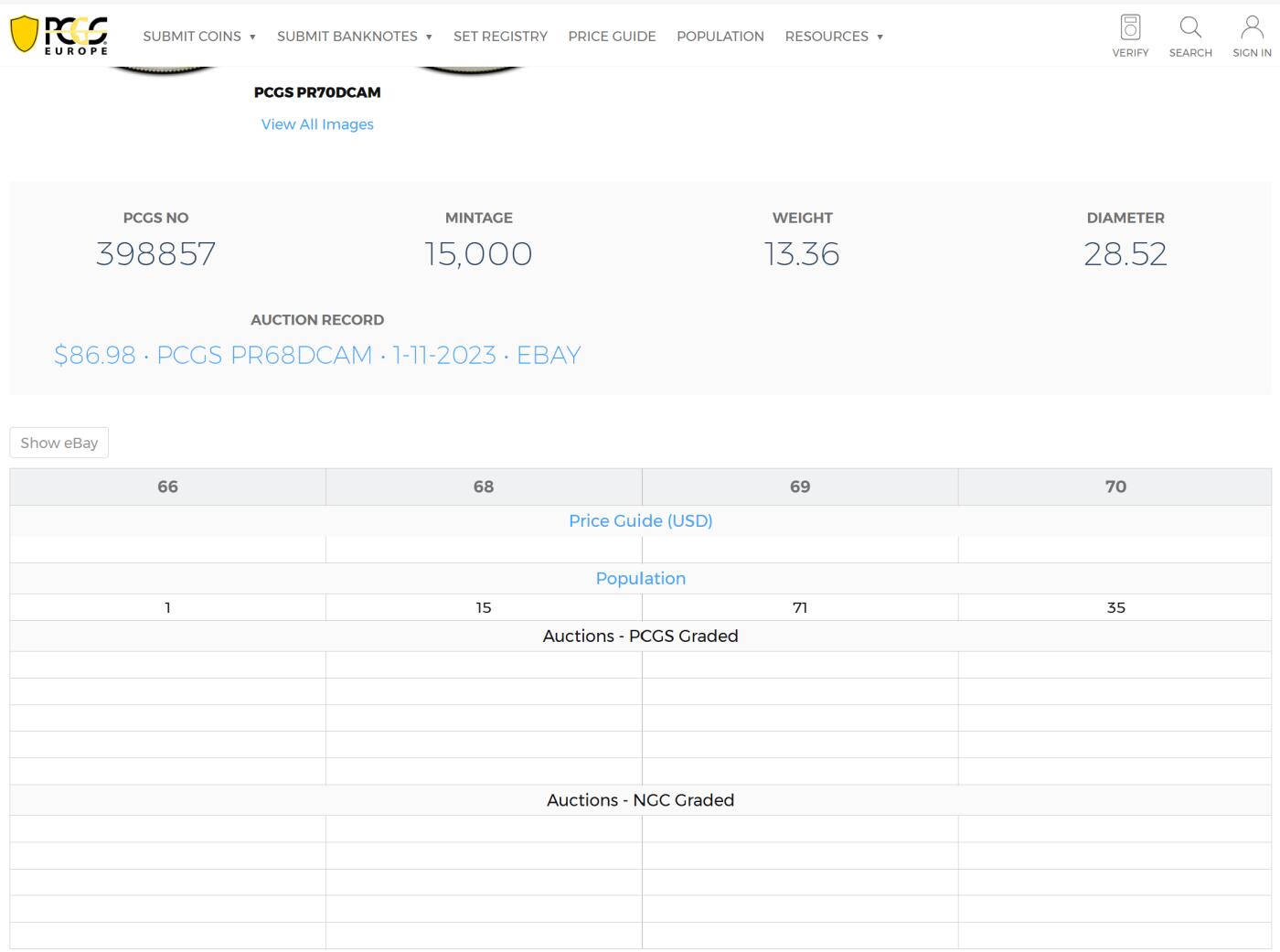Select the grade 70 column header
The width and height of the screenshot is (1280, 952).
click(1115, 487)
